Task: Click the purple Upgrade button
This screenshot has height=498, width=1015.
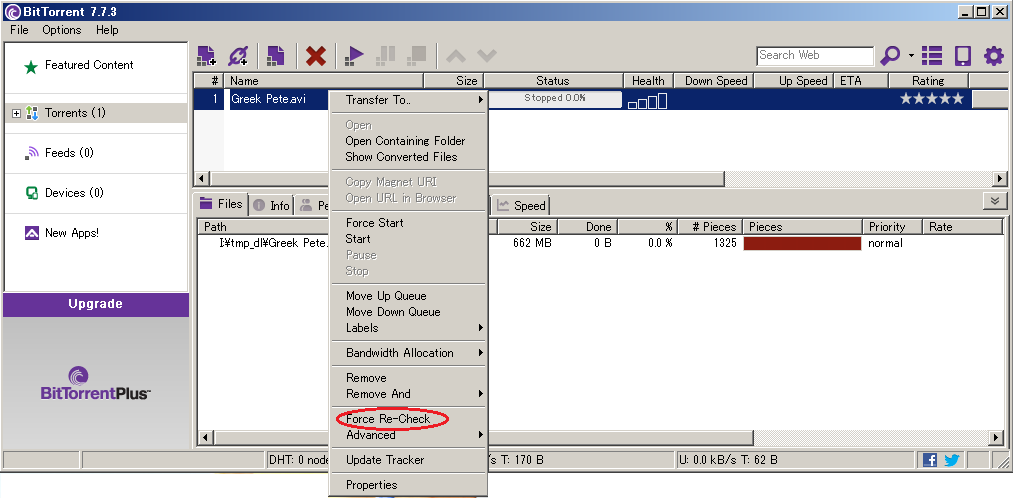Action: (x=95, y=304)
